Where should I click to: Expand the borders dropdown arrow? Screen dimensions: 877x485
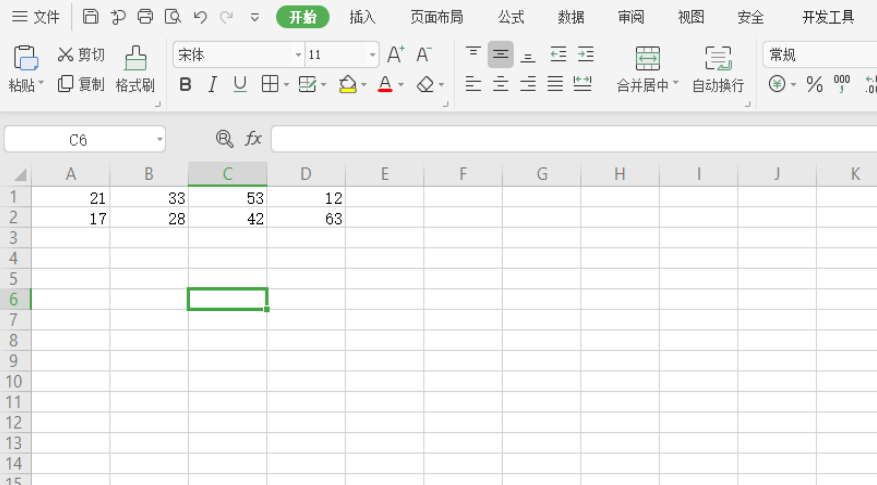click(286, 85)
